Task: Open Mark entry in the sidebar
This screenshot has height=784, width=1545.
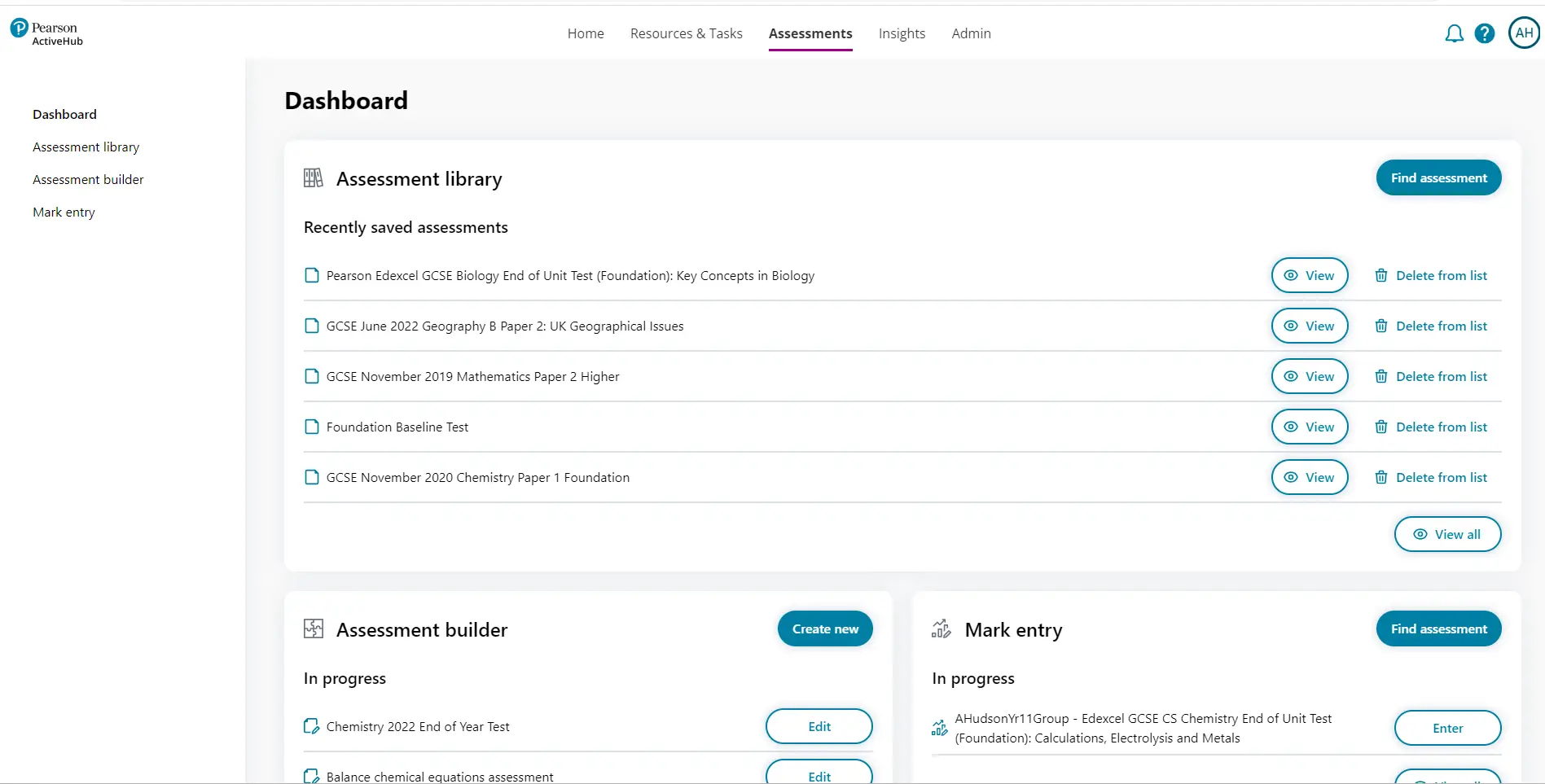Action: click(x=64, y=212)
